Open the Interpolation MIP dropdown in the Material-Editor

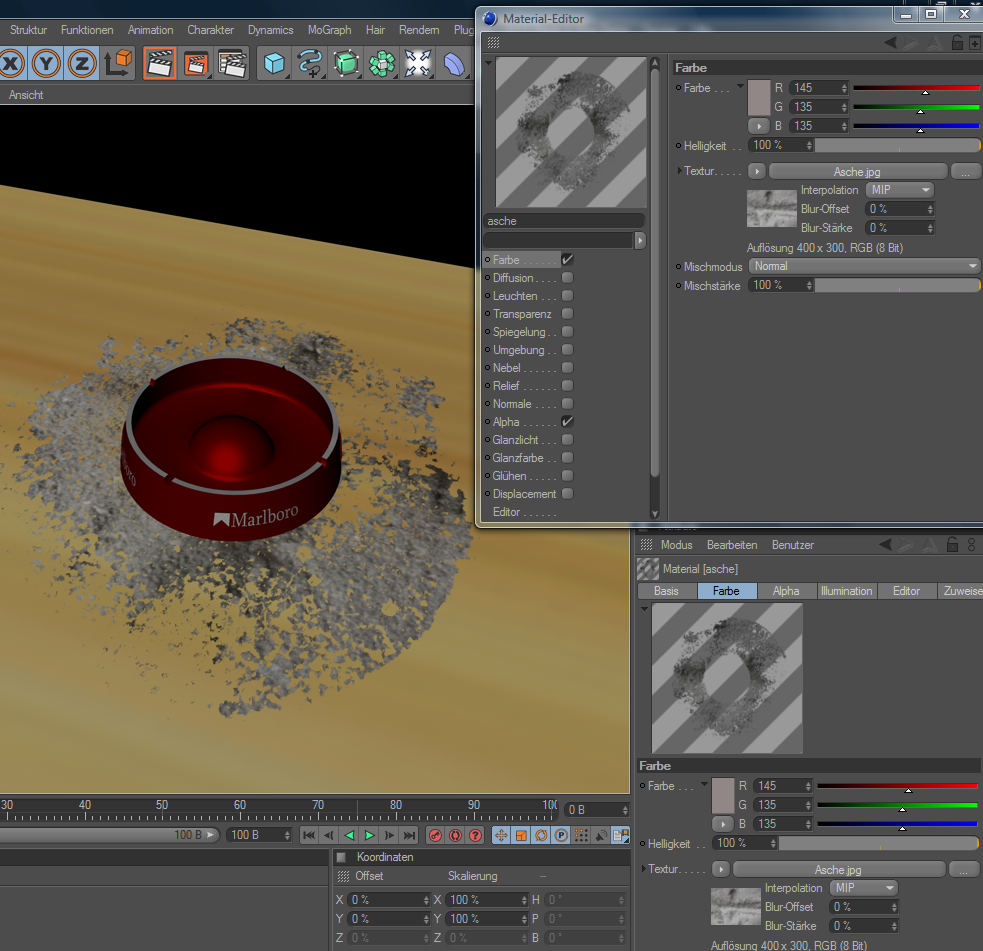coord(899,190)
